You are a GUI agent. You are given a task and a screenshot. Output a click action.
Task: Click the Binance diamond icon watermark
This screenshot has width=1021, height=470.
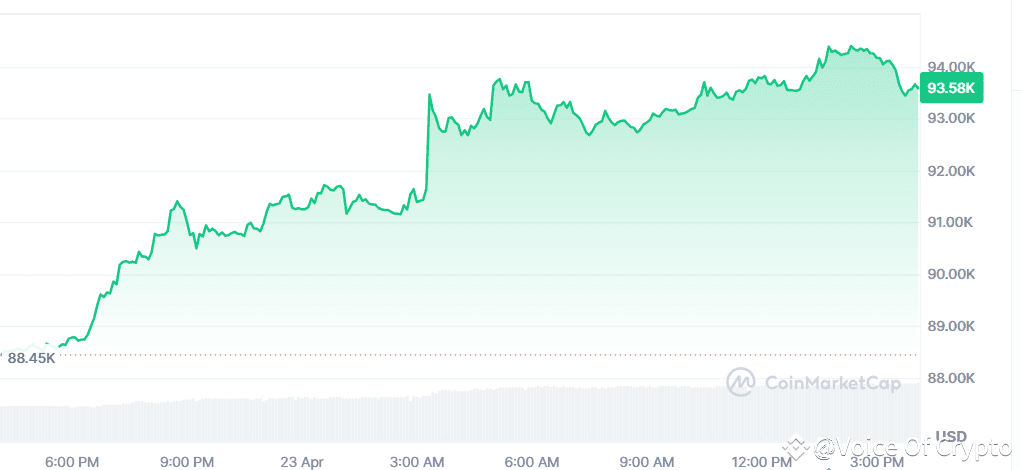coord(796,449)
